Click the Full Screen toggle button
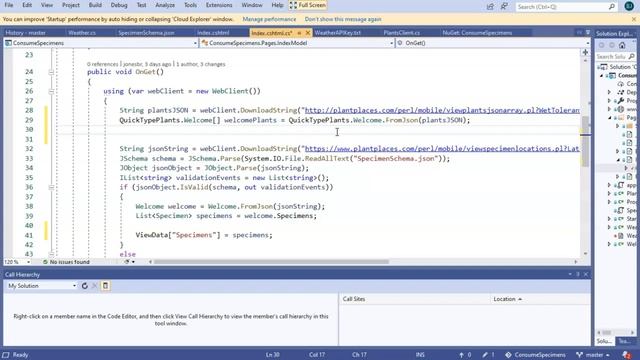The width and height of the screenshot is (640, 360). tap(308, 5)
